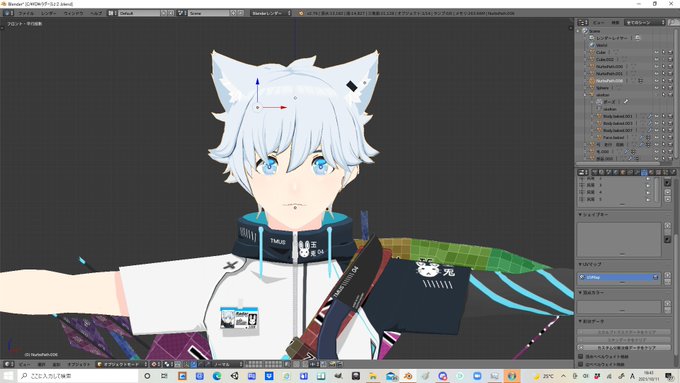680x383 pixels.
Task: Open the ファイル menu
Action: (26, 13)
